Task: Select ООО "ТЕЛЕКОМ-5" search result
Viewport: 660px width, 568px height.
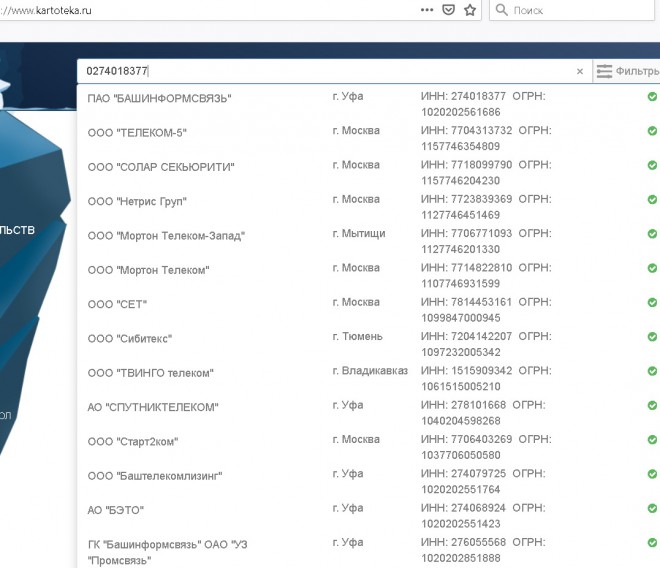Action: click(x=137, y=133)
